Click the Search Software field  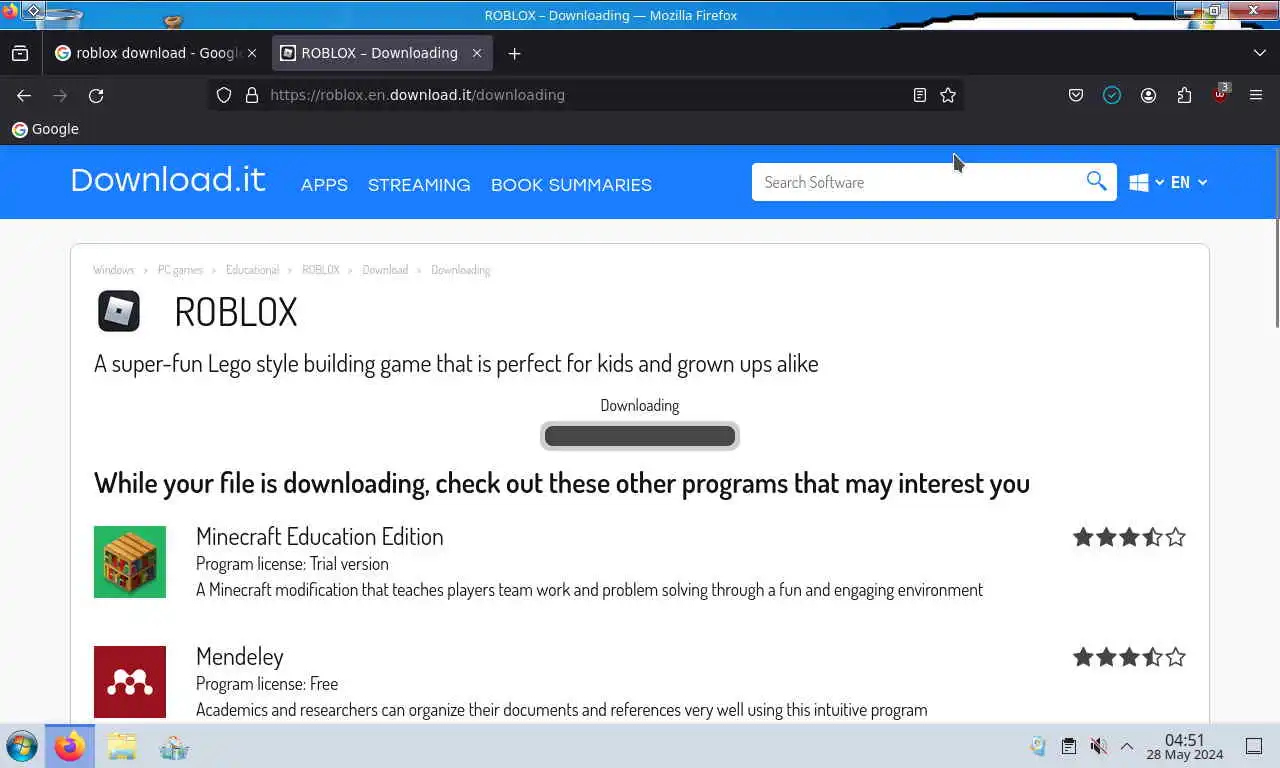(918, 182)
